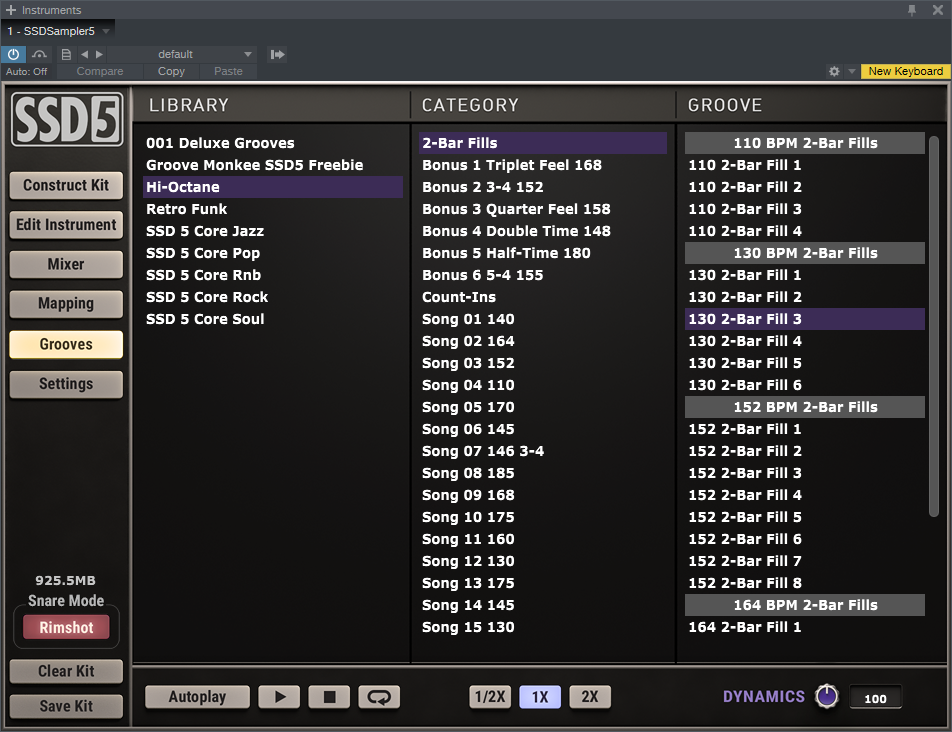
Task: Set tempo to 2X speed
Action: [590, 697]
